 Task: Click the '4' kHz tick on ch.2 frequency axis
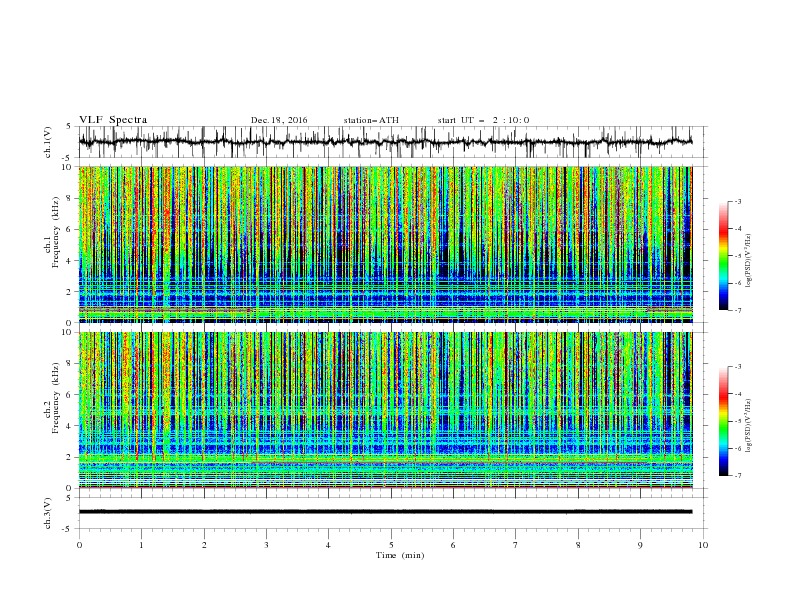[69, 426]
